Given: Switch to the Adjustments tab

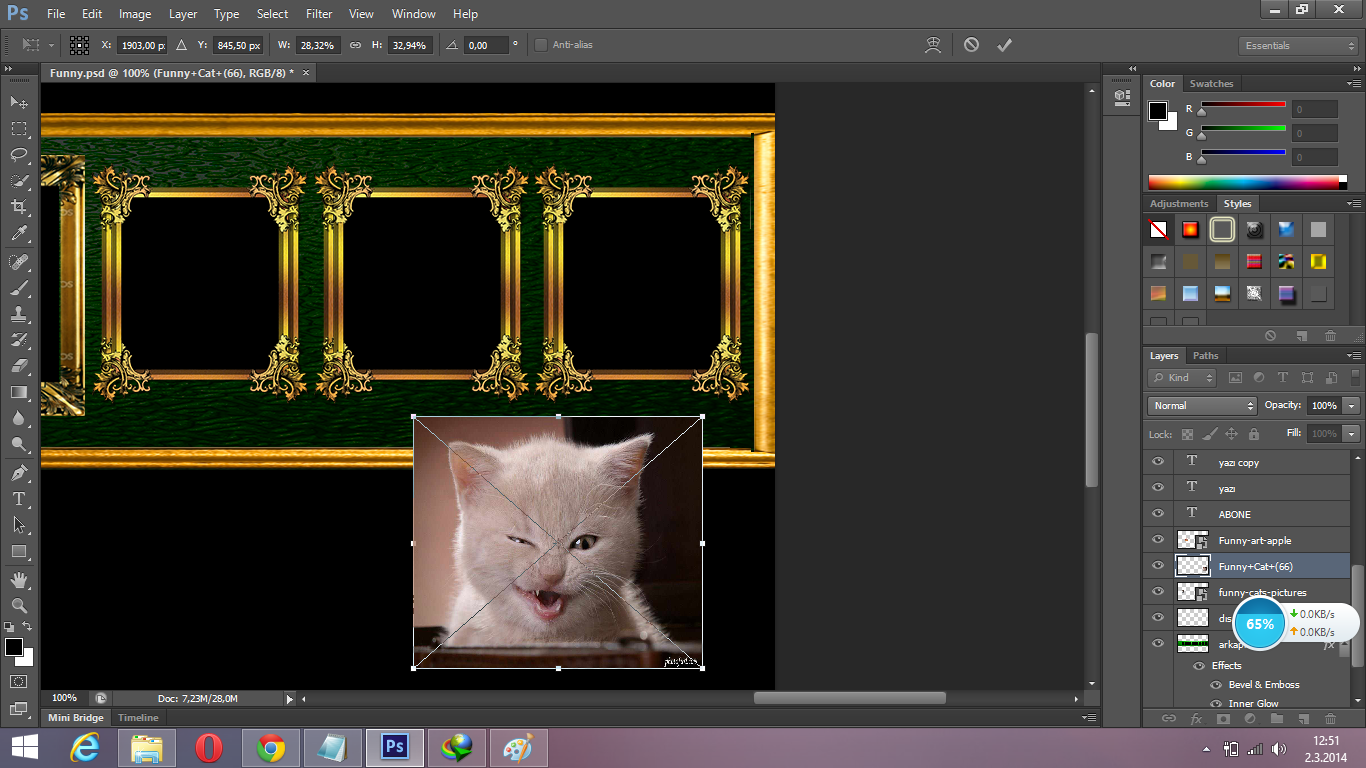Looking at the screenshot, I should click(1179, 204).
